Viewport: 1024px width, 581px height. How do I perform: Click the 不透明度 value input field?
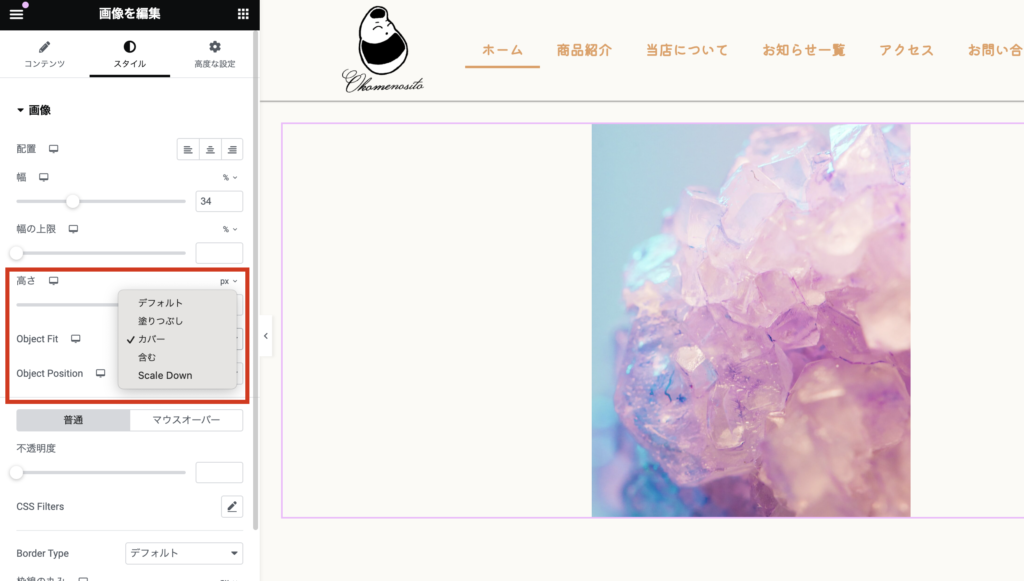(x=219, y=472)
